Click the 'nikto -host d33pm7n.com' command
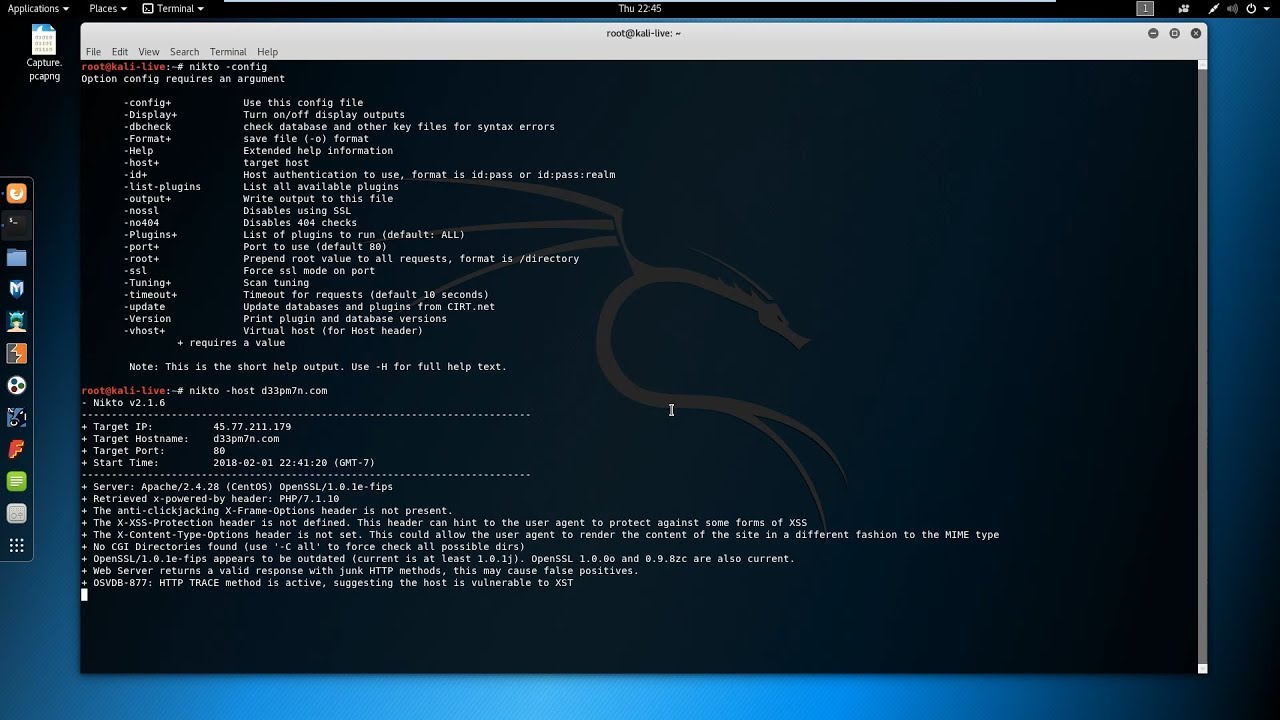The height and width of the screenshot is (720, 1280). (258, 391)
